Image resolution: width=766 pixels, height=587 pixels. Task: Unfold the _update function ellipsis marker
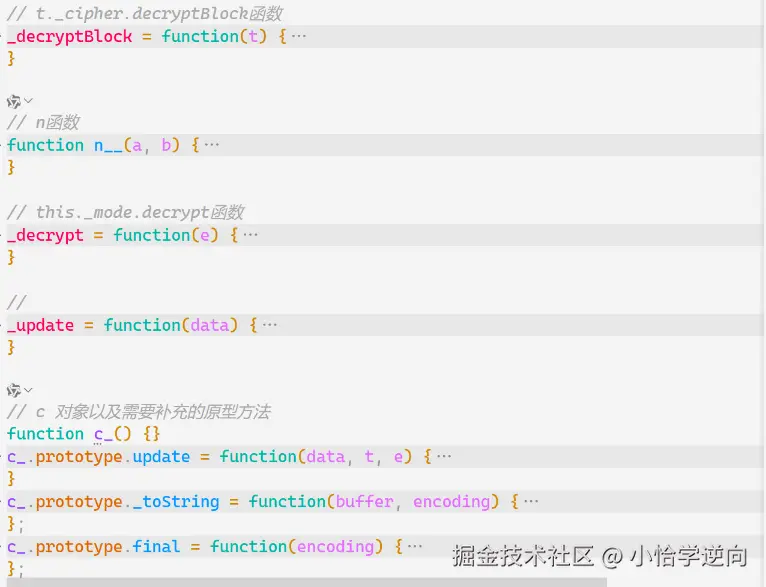pyautogui.click(x=270, y=325)
